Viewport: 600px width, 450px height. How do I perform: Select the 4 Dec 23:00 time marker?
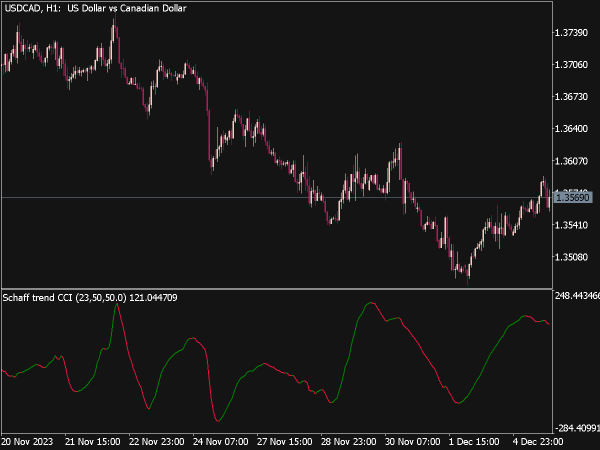(538, 441)
